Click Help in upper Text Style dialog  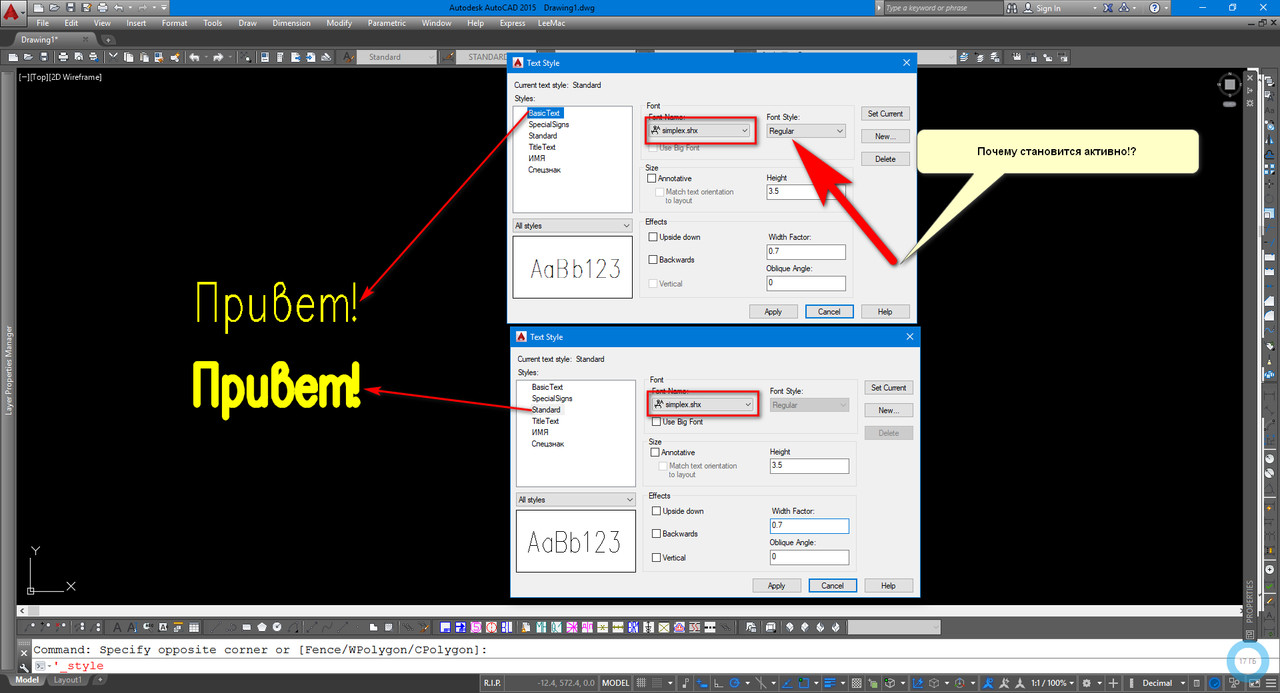point(885,312)
